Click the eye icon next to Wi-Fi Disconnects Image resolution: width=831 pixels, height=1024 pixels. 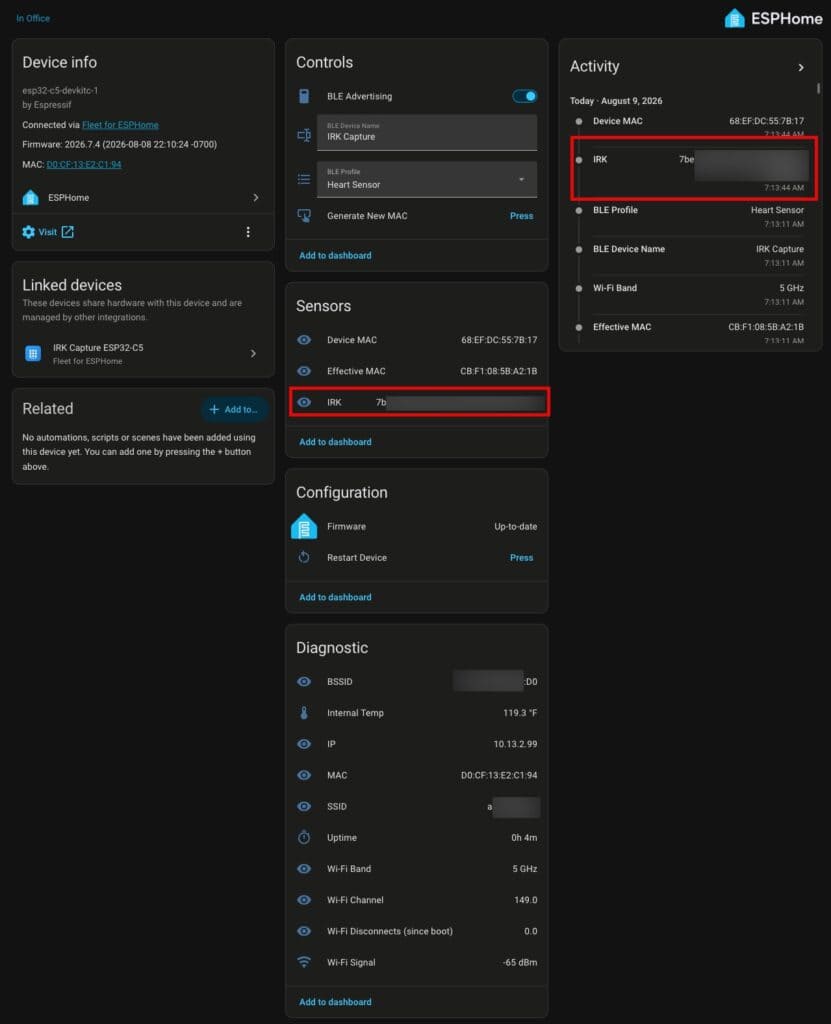coord(304,931)
